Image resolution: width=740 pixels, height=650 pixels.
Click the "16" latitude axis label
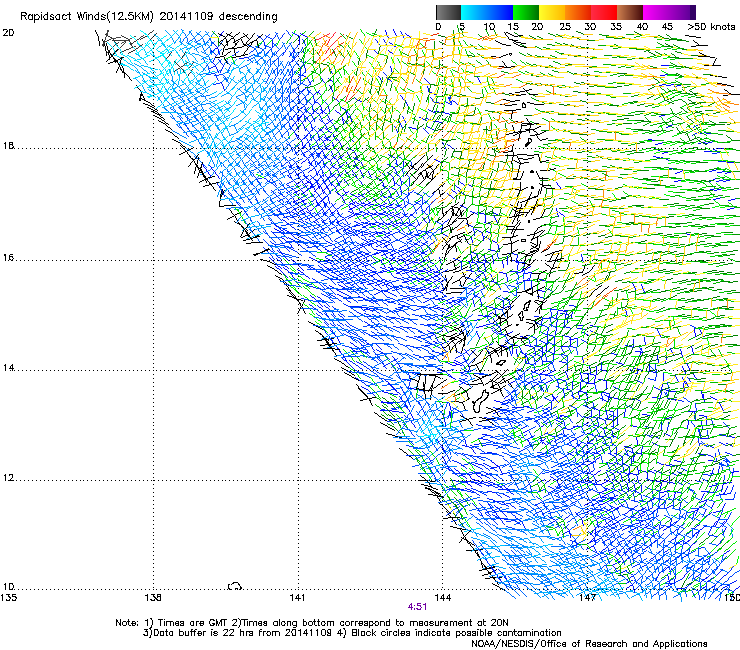8,258
